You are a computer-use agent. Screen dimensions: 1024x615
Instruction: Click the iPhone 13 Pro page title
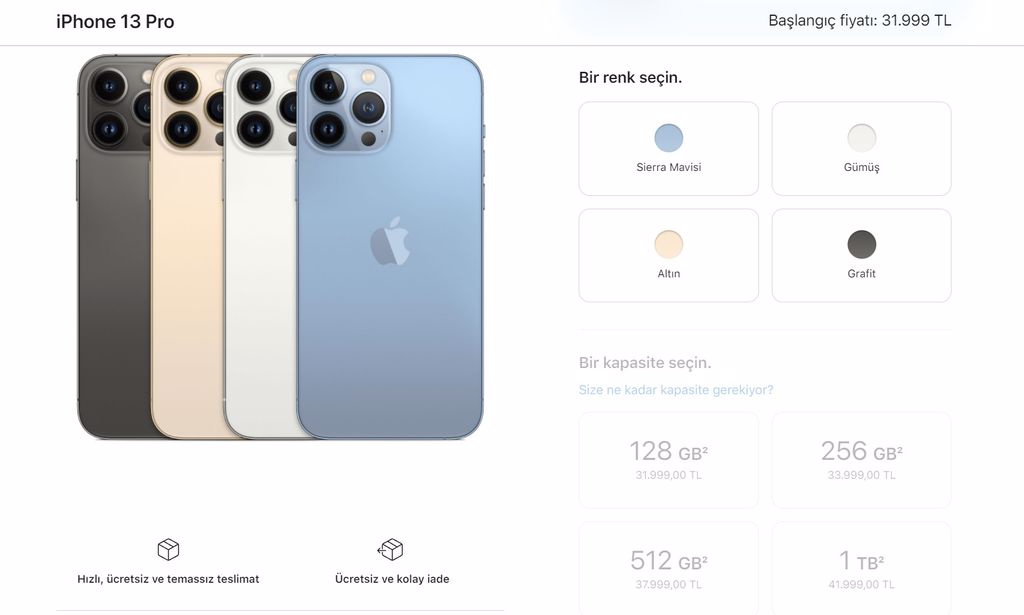pos(115,22)
